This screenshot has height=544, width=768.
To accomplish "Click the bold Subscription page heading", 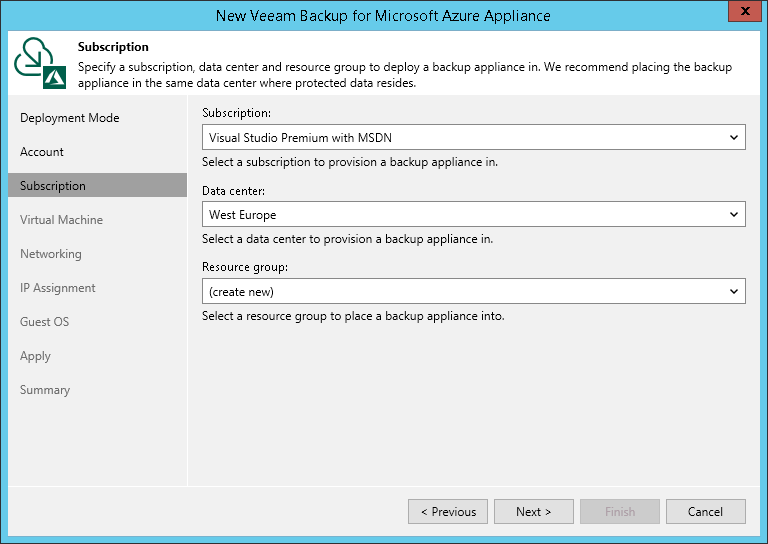I will [x=113, y=47].
